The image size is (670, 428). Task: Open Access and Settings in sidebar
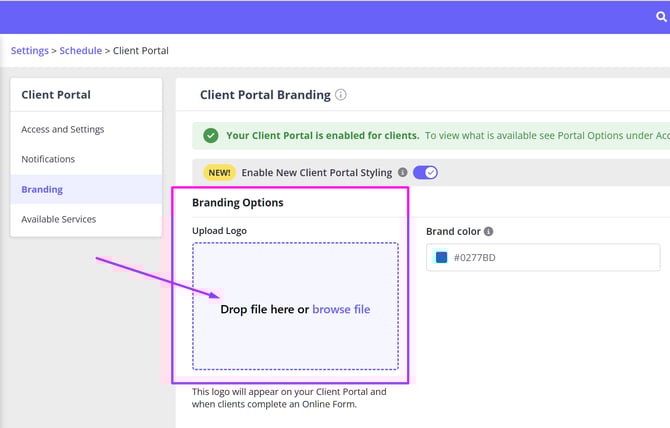[63, 129]
